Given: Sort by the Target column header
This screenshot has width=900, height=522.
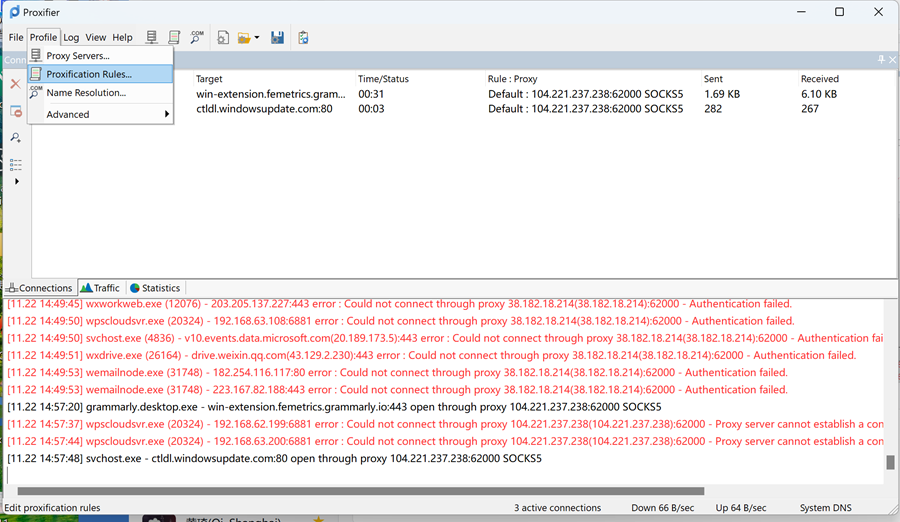Looking at the screenshot, I should pos(209,79).
